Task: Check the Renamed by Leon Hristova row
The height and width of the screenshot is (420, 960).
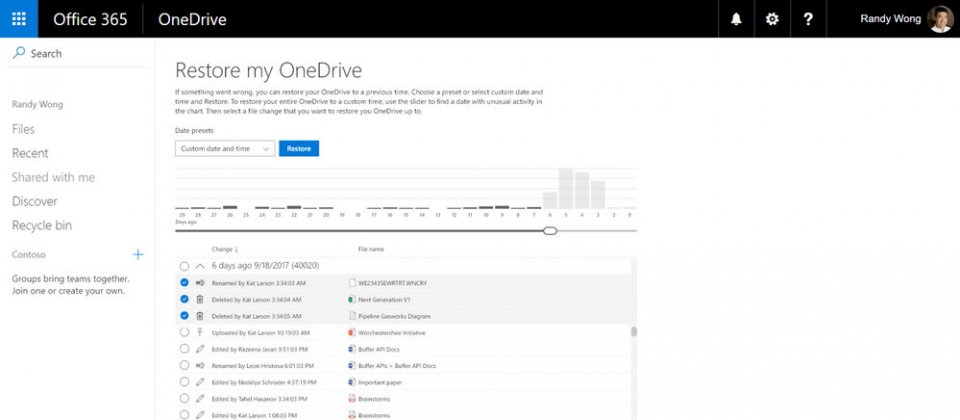Action: tap(184, 366)
